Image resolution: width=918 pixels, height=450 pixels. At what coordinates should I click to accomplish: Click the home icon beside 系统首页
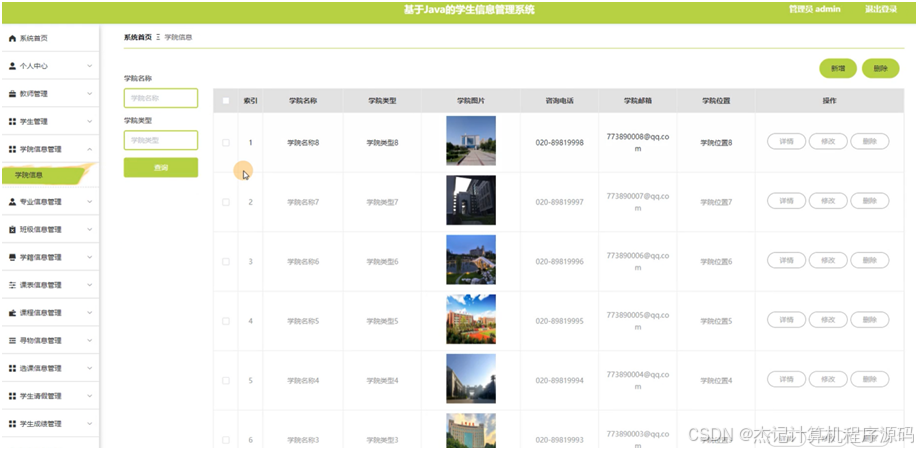pyautogui.click(x=12, y=38)
